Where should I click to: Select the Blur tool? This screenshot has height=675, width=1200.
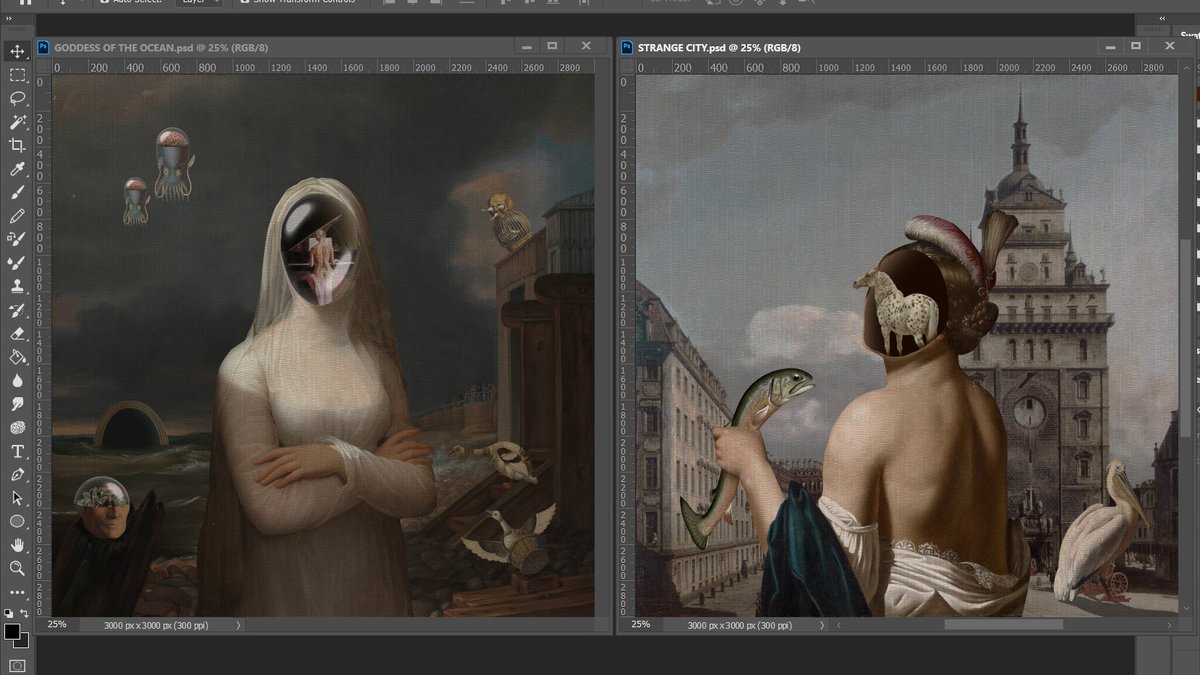point(17,380)
